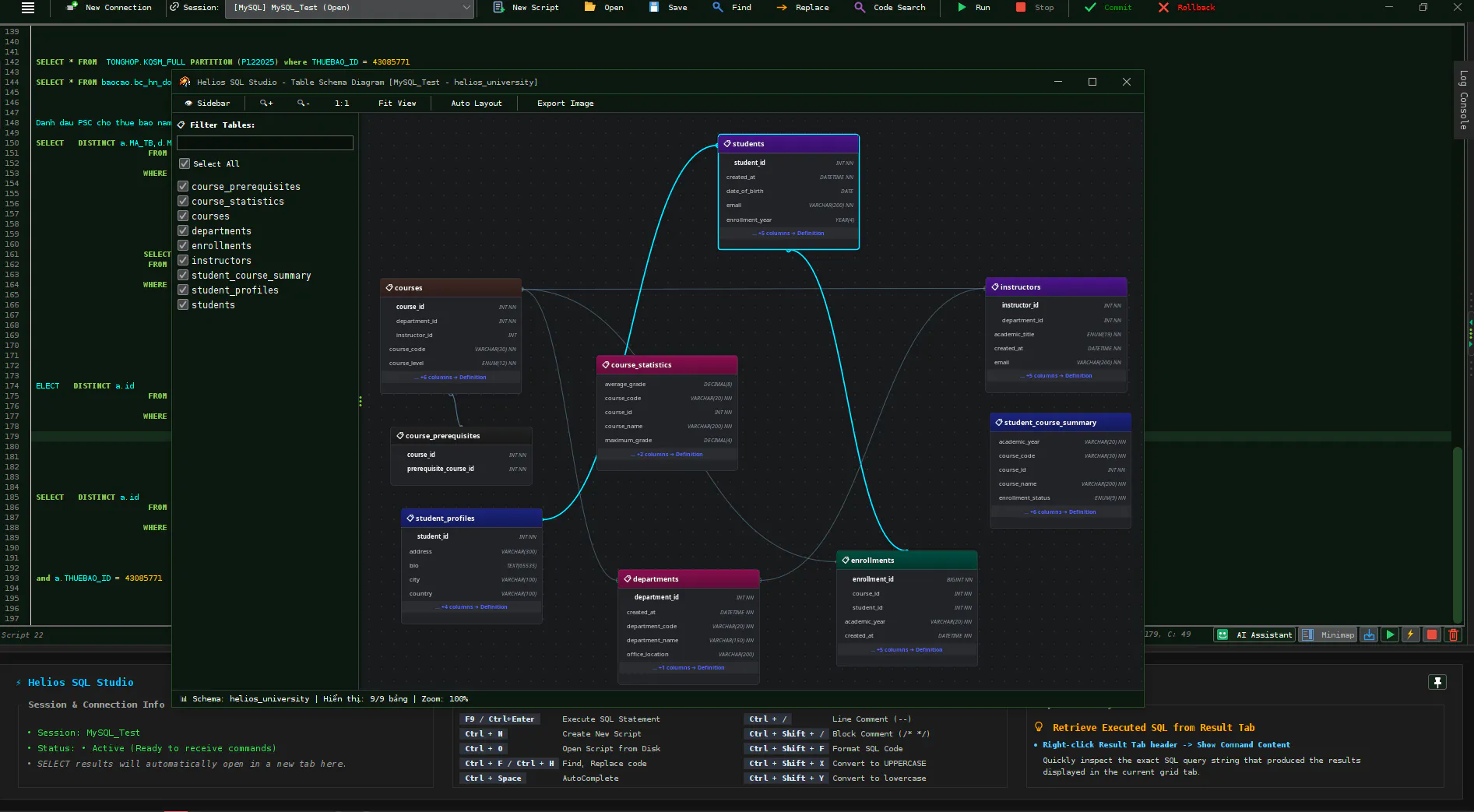Click the blue download-to-tray icon
The image size is (1474, 812).
coord(1369,634)
